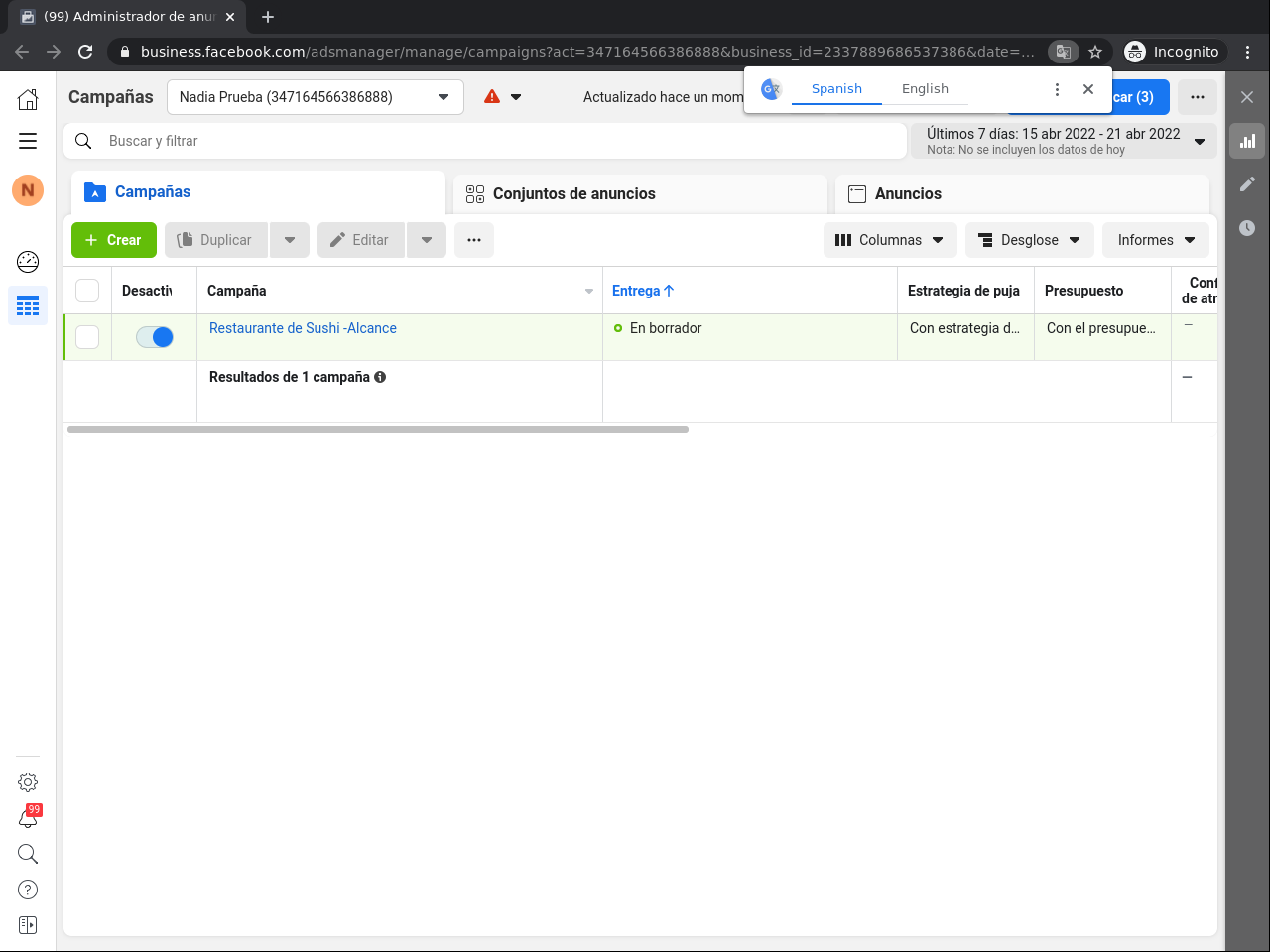This screenshot has width=1270, height=952.
Task: Check the Restaurante de Sushi row checkbox
Action: [x=87, y=337]
